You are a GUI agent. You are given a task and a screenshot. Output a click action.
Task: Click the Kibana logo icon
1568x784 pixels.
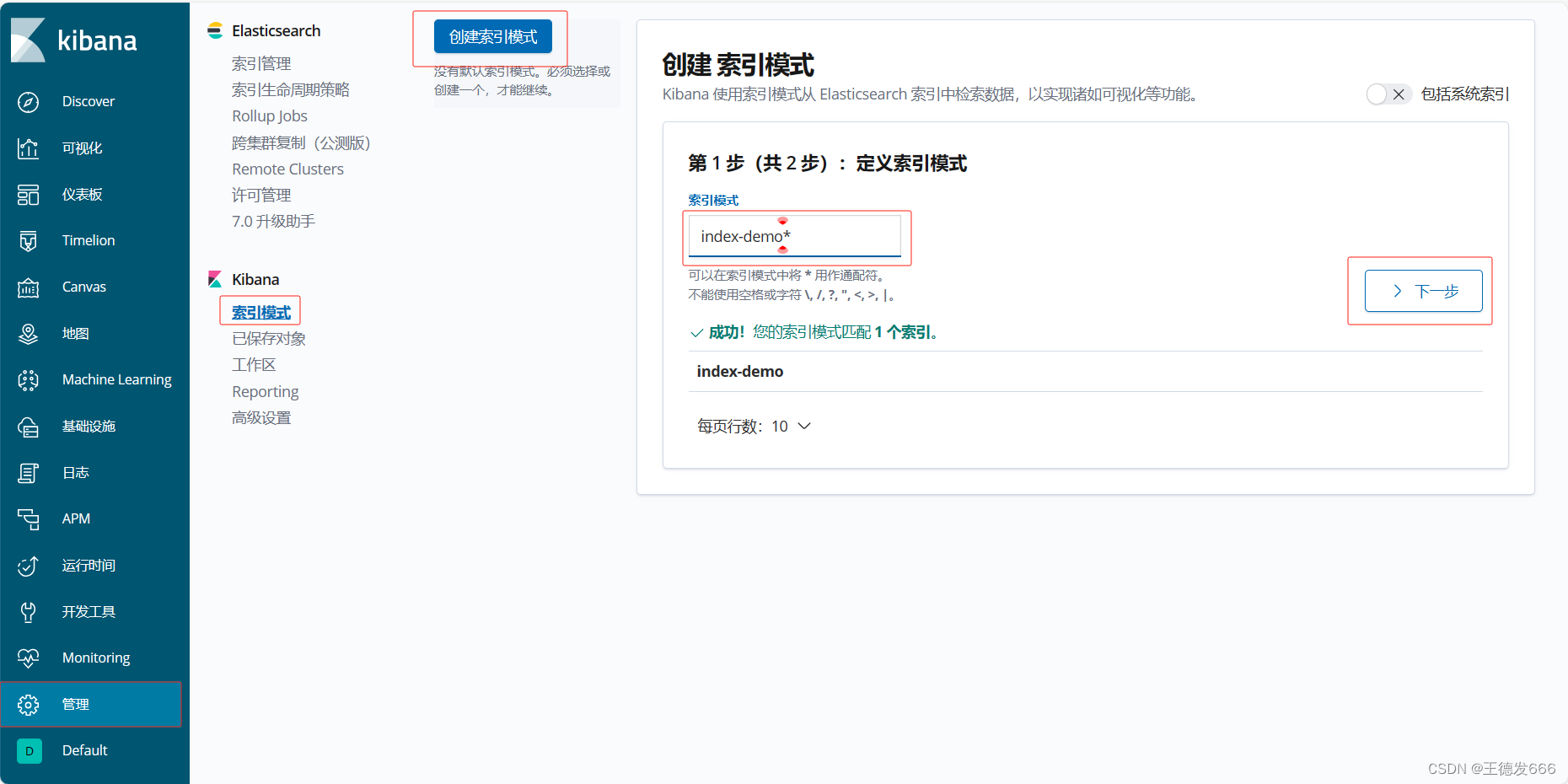(x=28, y=40)
